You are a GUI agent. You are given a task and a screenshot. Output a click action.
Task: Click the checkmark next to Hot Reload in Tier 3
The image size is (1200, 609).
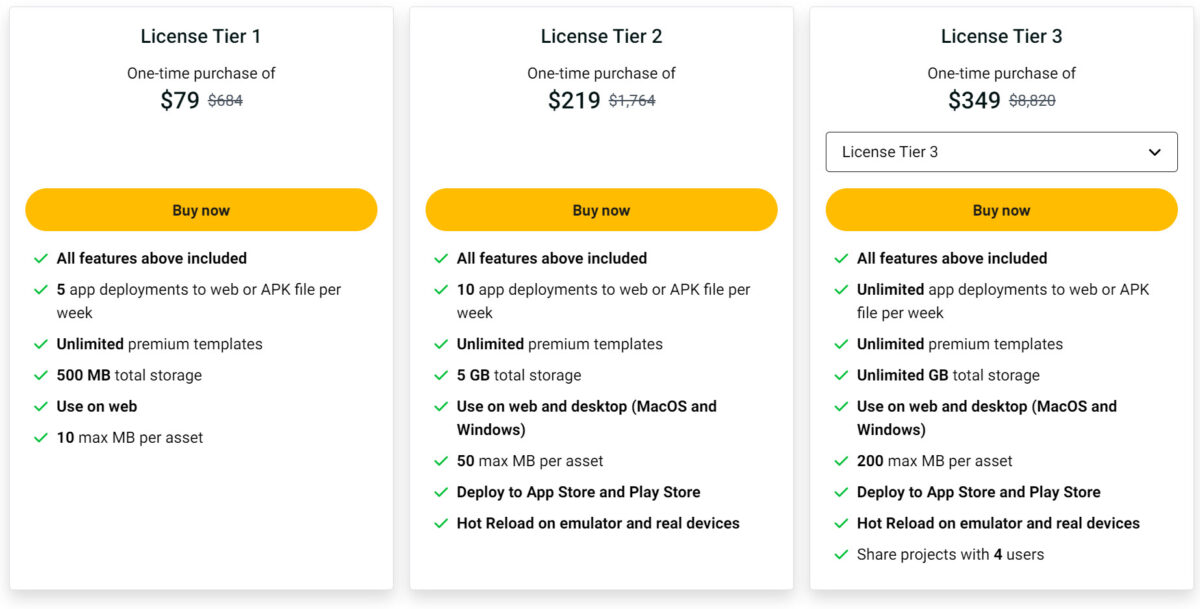[x=841, y=523]
